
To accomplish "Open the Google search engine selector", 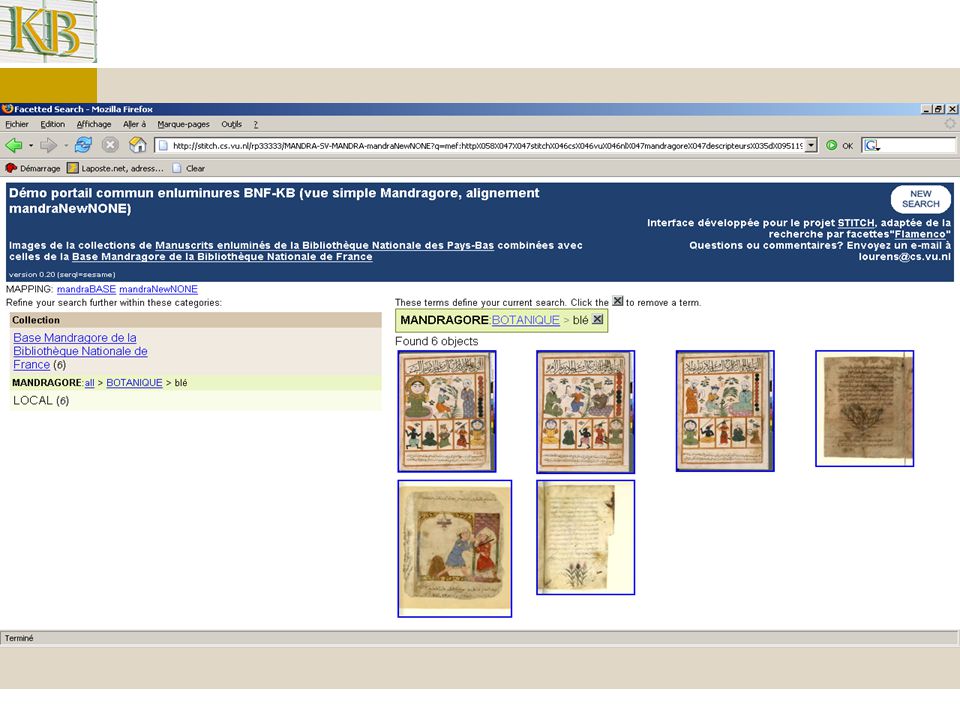I will coord(872,146).
